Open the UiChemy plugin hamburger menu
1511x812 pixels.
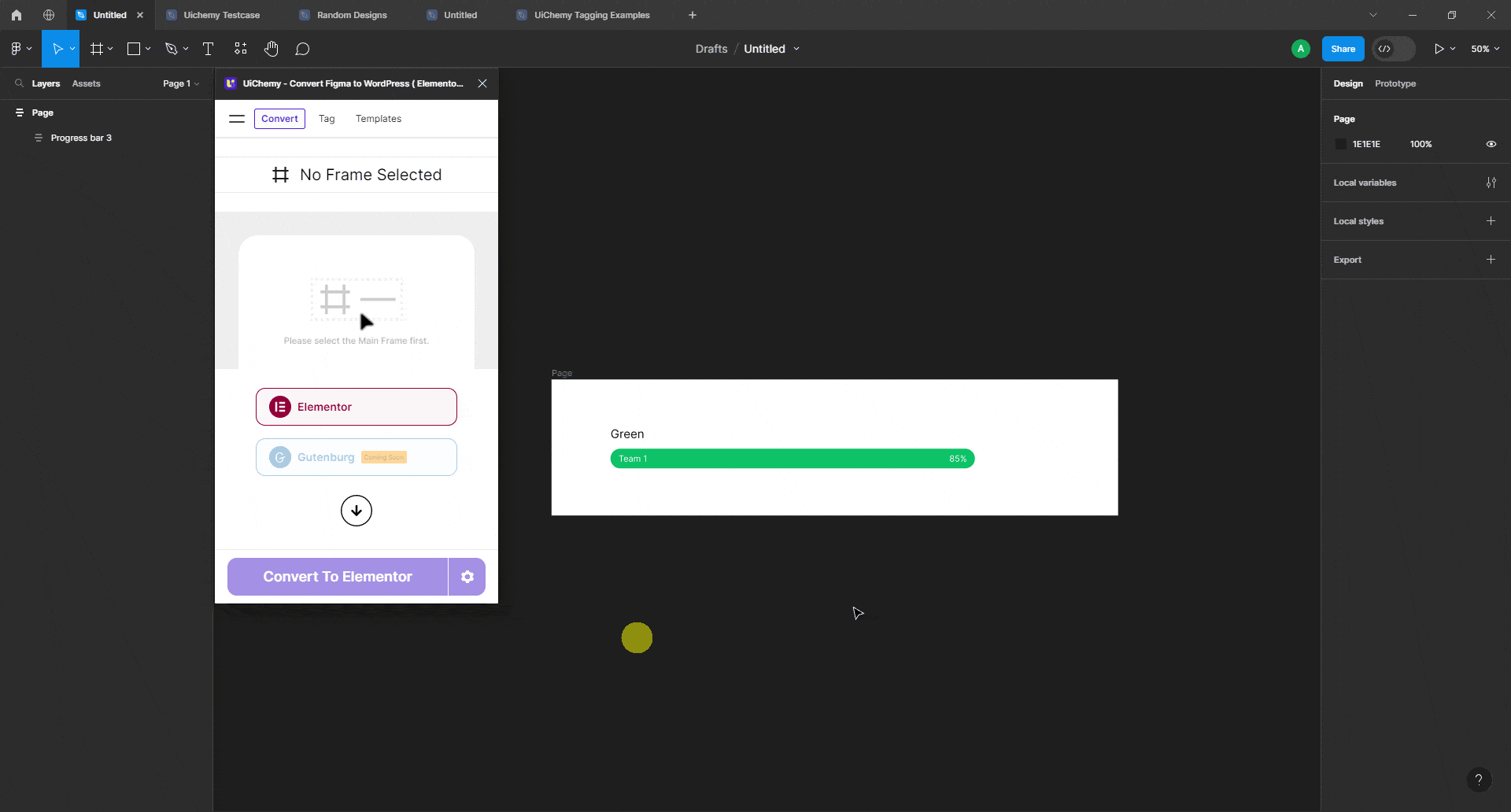236,119
